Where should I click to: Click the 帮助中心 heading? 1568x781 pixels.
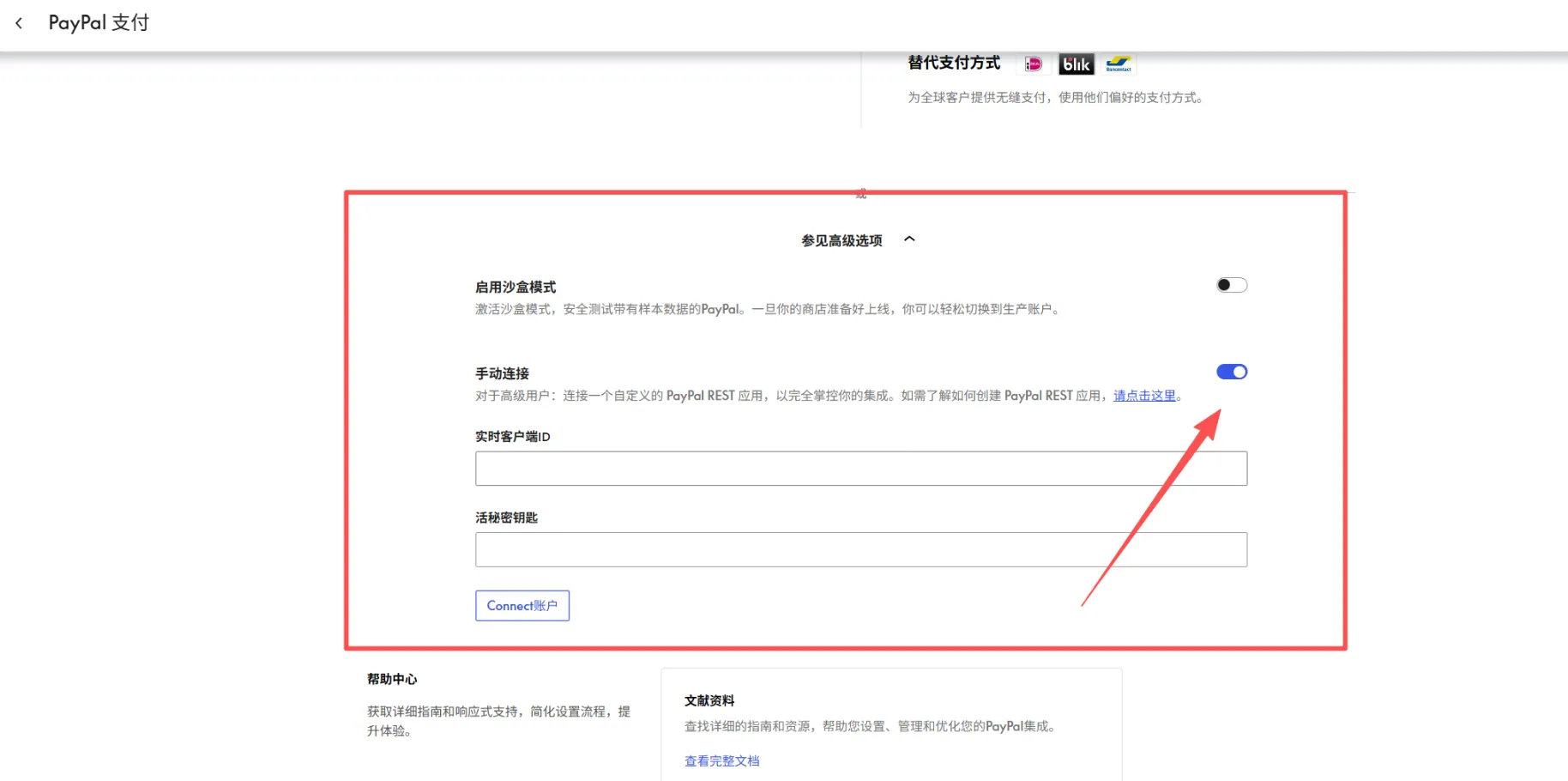click(392, 679)
